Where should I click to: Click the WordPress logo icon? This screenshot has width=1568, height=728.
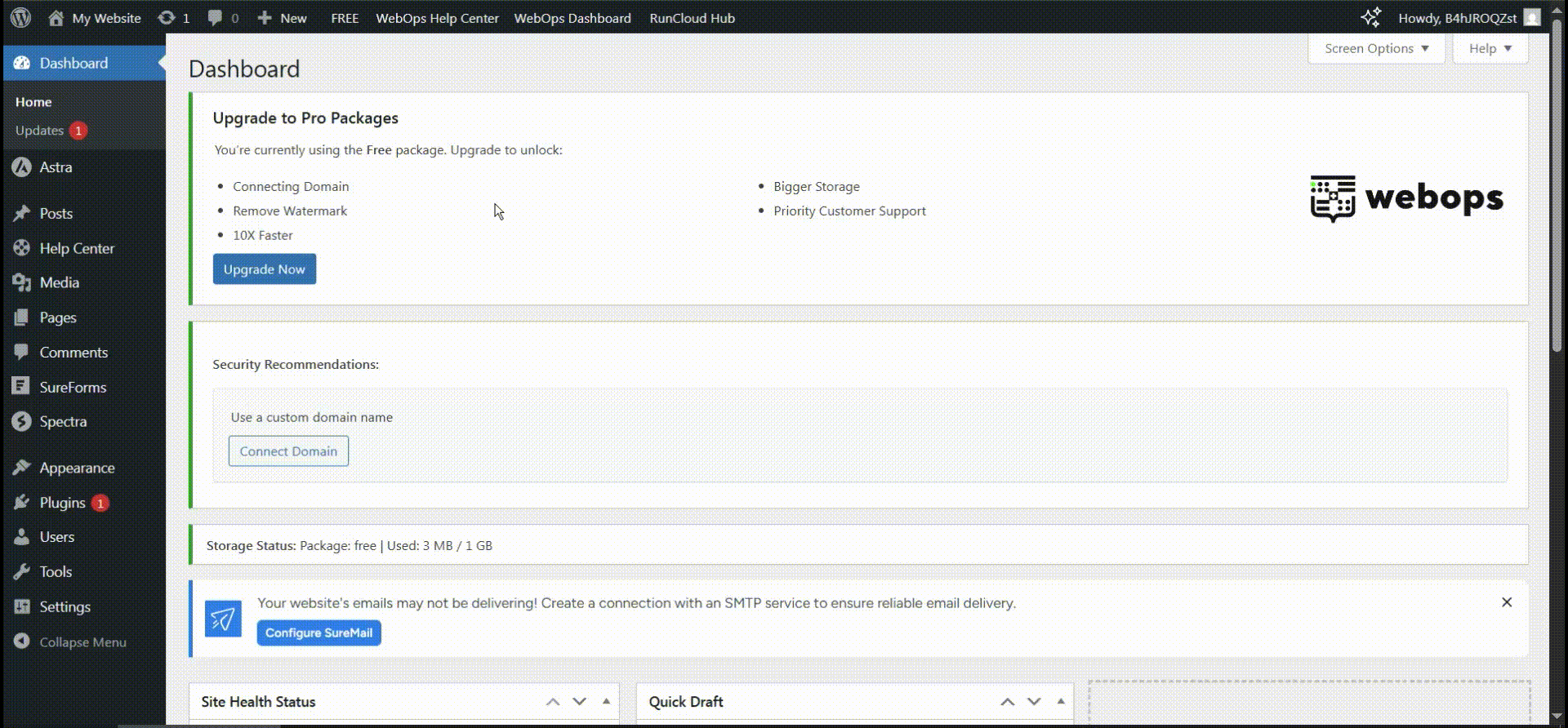(x=21, y=17)
